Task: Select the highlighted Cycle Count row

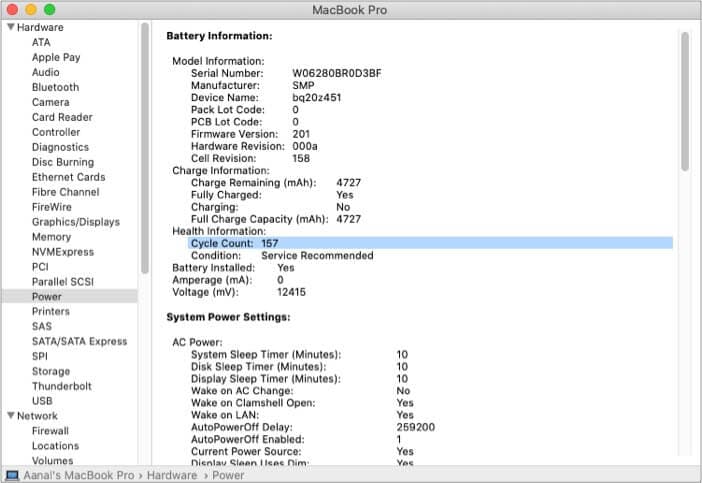Action: 430,243
